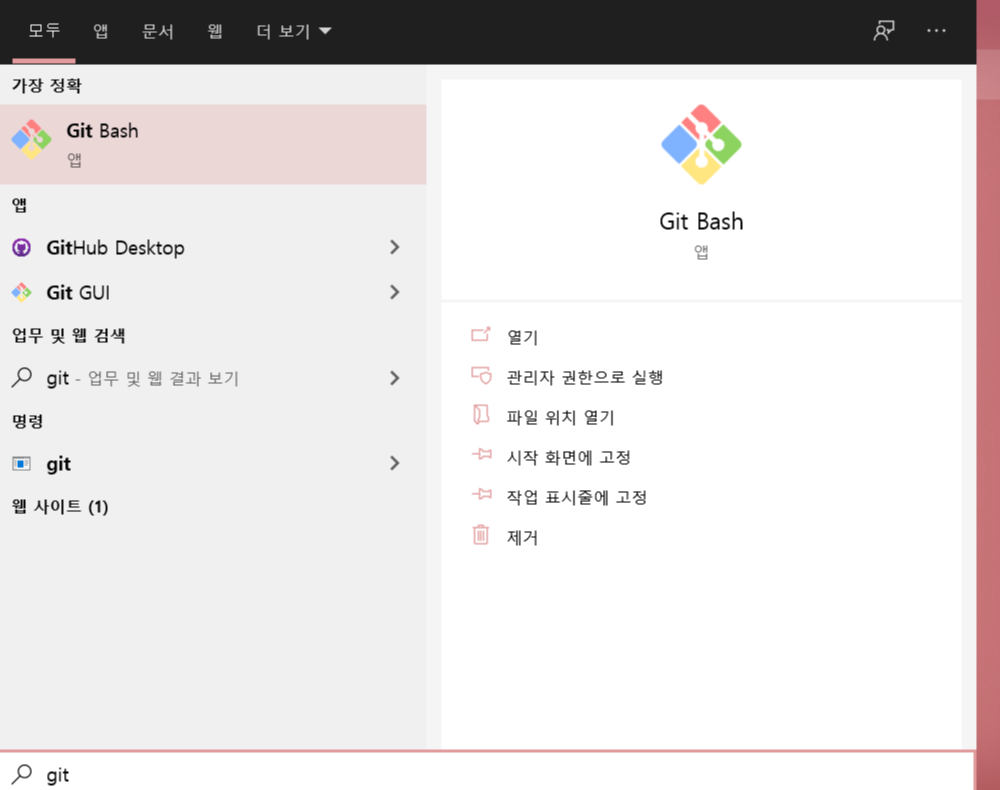Image resolution: width=1000 pixels, height=790 pixels.
Task: Open the three-dot options menu
Action: [936, 31]
